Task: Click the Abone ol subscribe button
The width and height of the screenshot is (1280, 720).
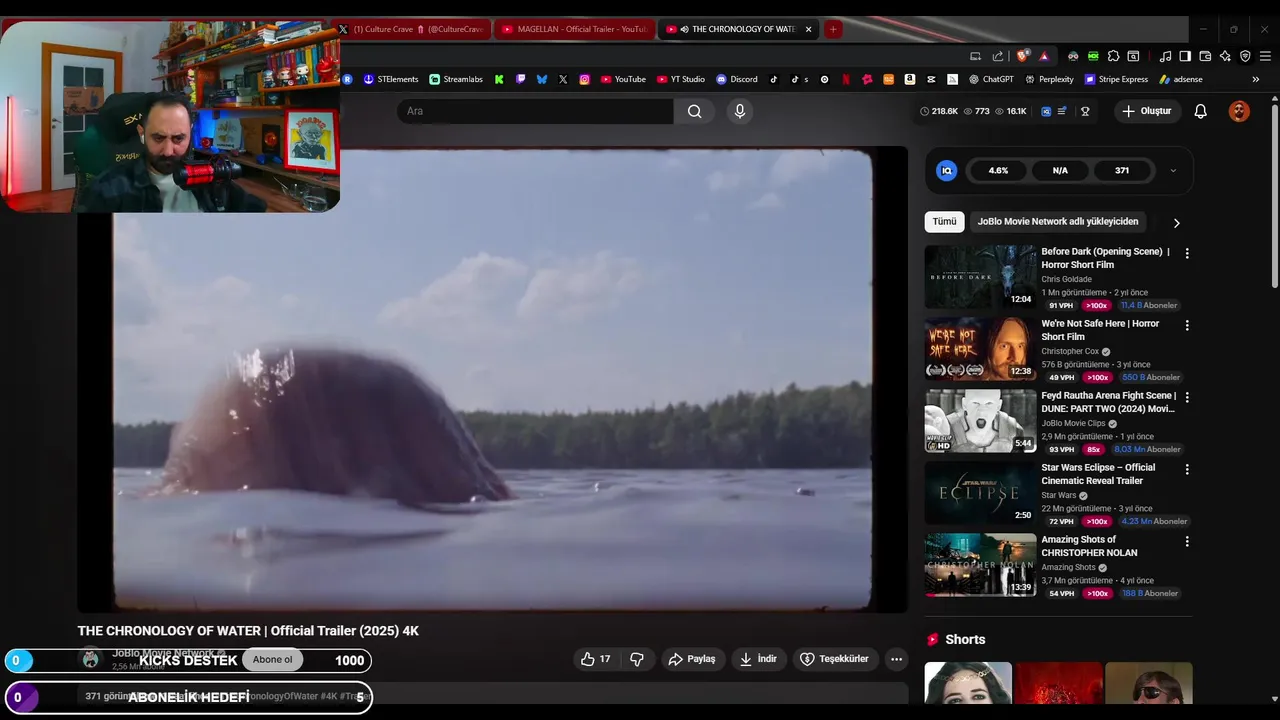Action: [x=272, y=660]
